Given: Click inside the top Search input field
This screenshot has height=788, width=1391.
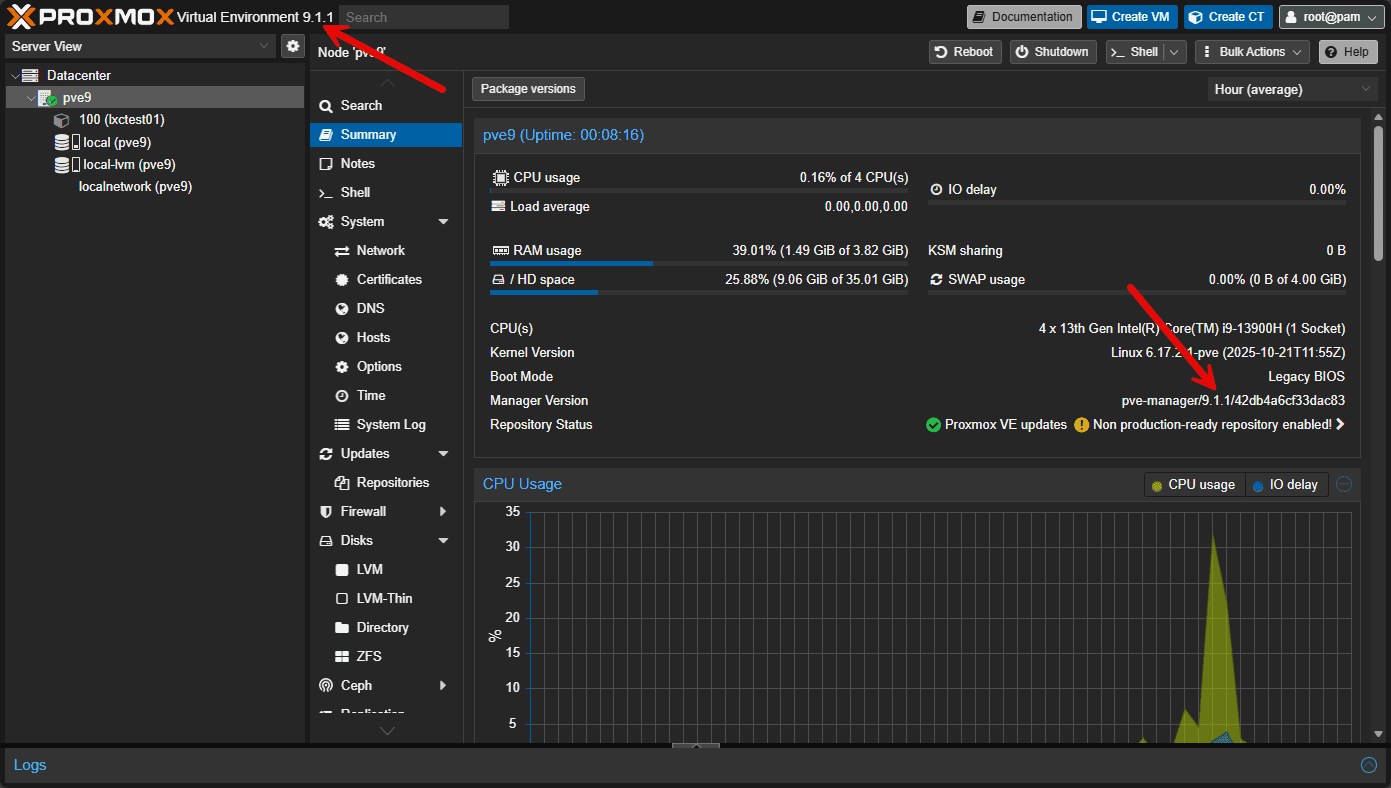Looking at the screenshot, I should point(422,16).
